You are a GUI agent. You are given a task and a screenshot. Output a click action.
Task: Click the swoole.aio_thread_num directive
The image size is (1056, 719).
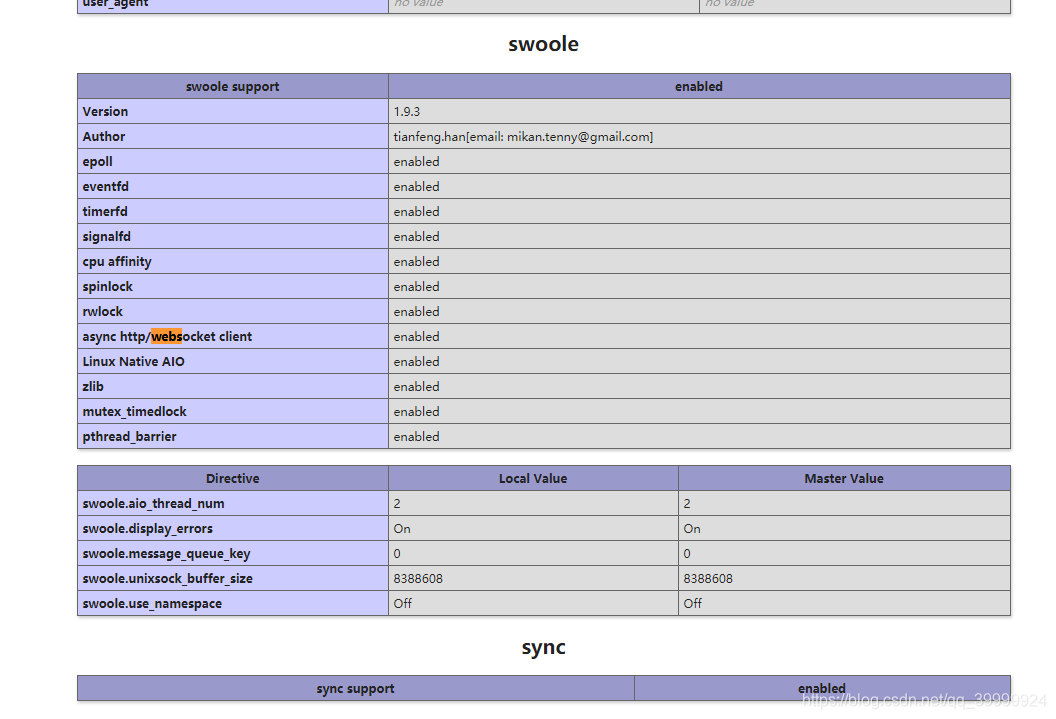154,504
